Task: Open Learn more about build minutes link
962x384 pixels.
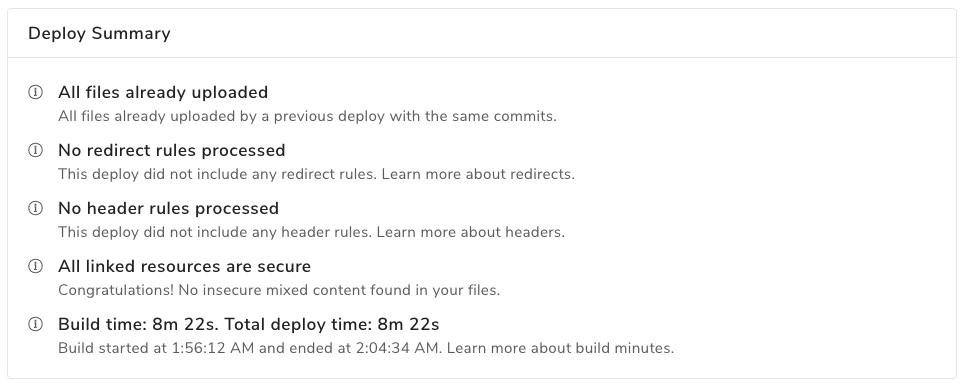Action: click(560, 348)
